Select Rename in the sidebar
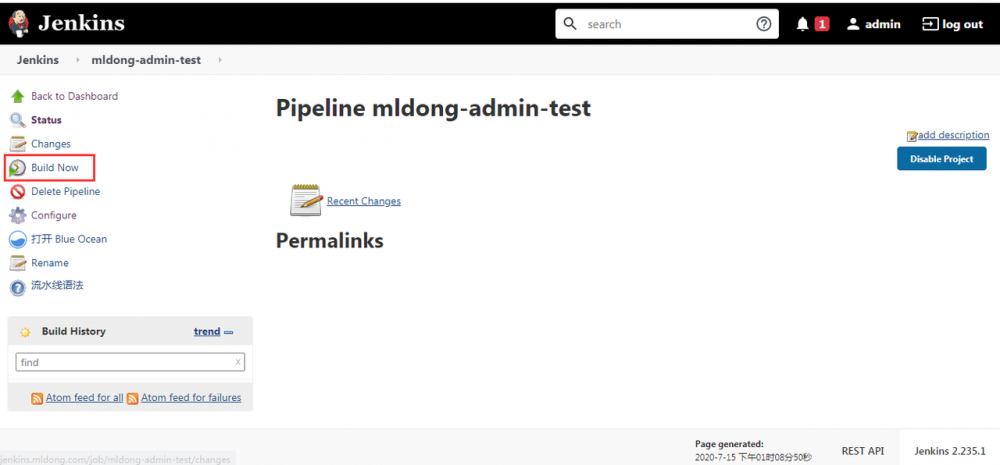The width and height of the screenshot is (1000, 465). coord(50,263)
